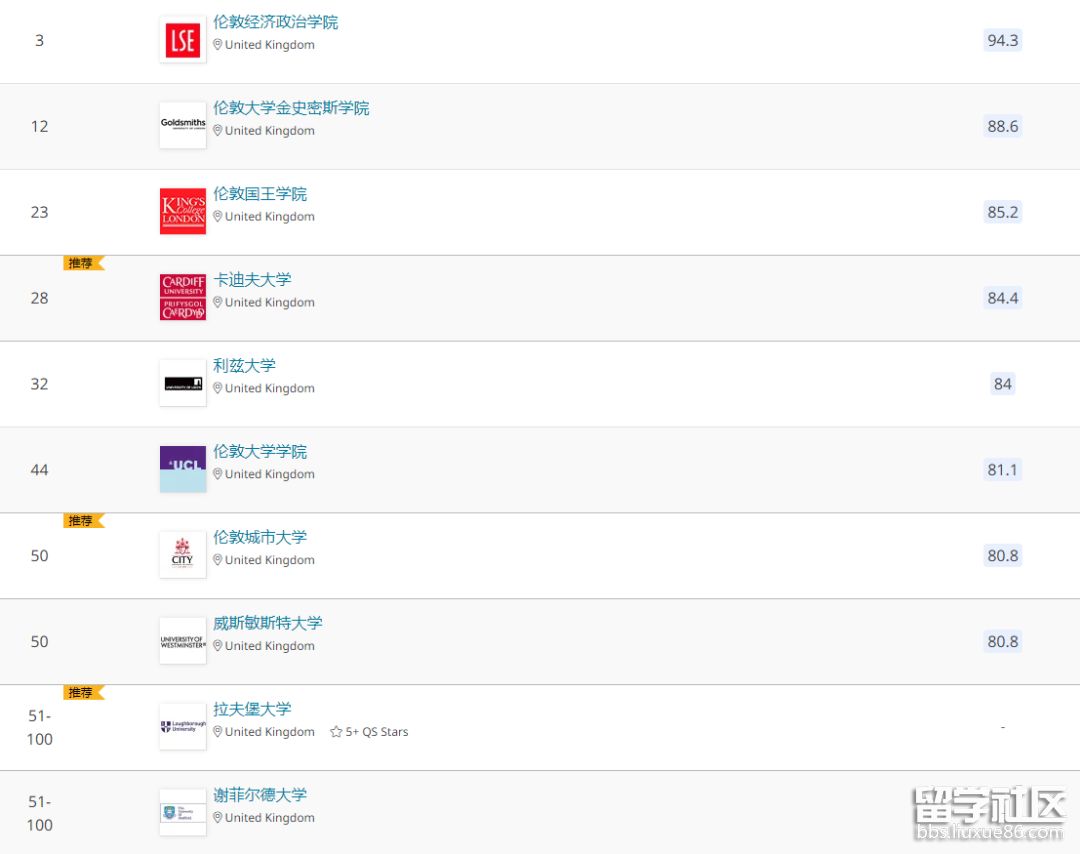The width and height of the screenshot is (1080, 854).
Task: Click the Loughborough University logo
Action: coord(181,727)
